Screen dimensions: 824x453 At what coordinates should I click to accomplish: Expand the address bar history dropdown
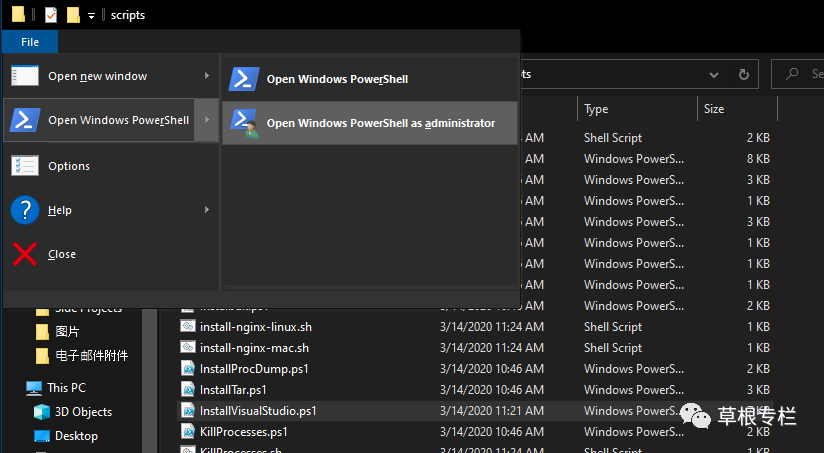(714, 74)
